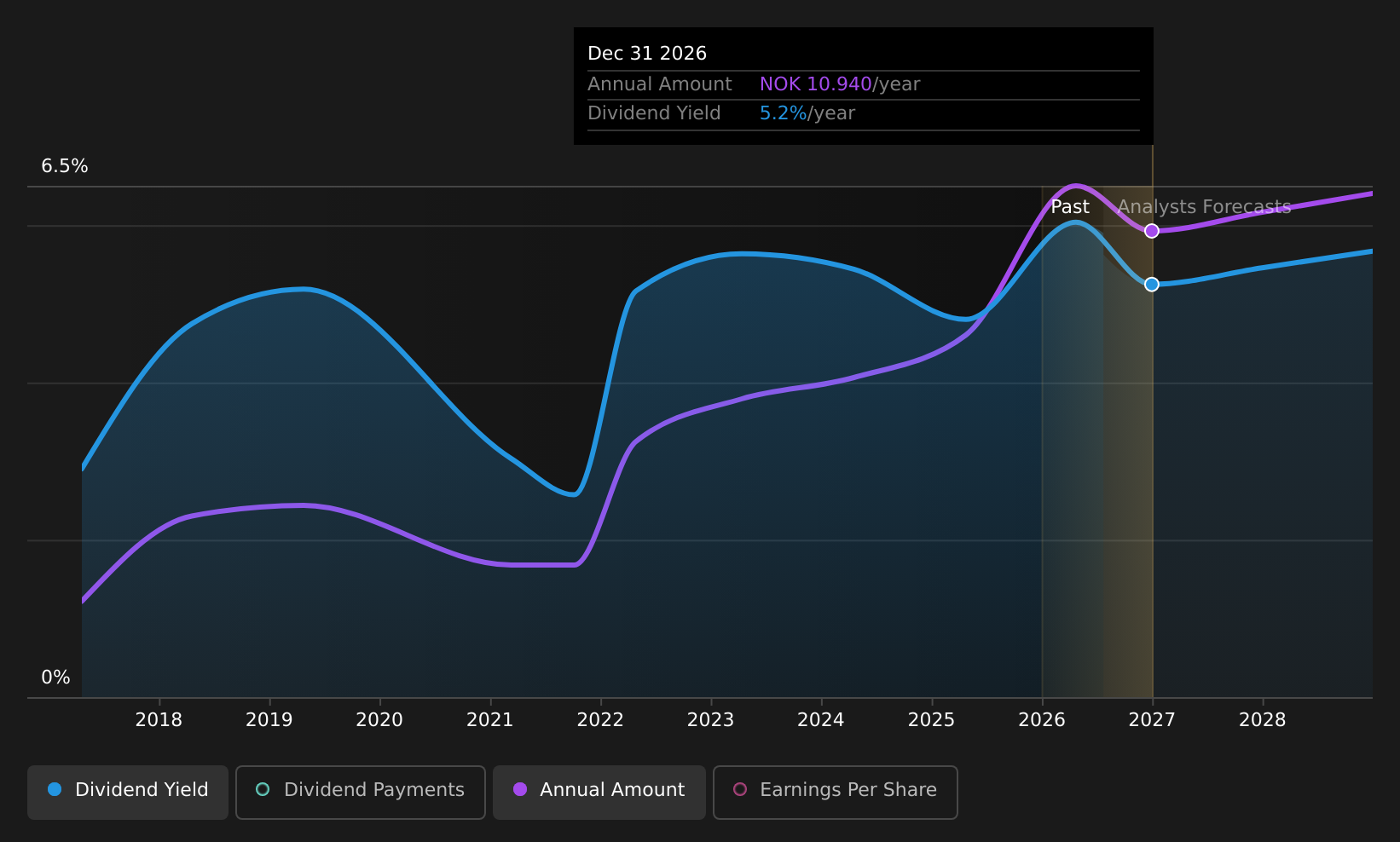The height and width of the screenshot is (842, 1400).
Task: Click the 2019 x-axis label
Action: pyautogui.click(x=269, y=720)
